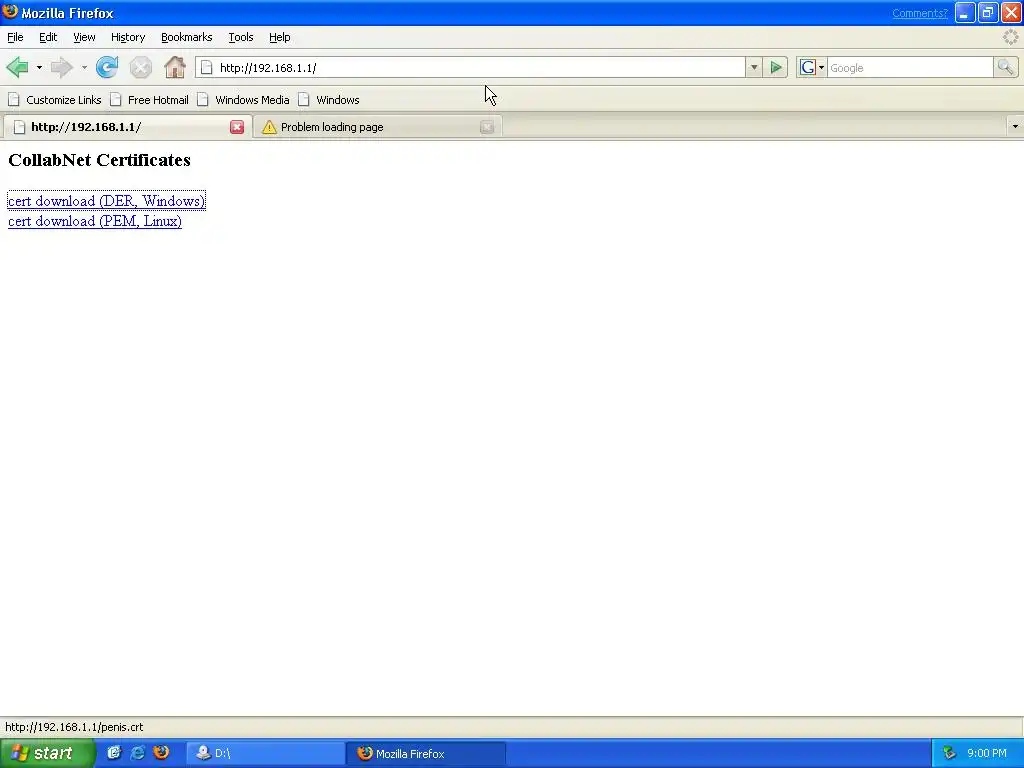1024x768 pixels.
Task: Click the Comments? link in title bar
Action: pos(920,13)
